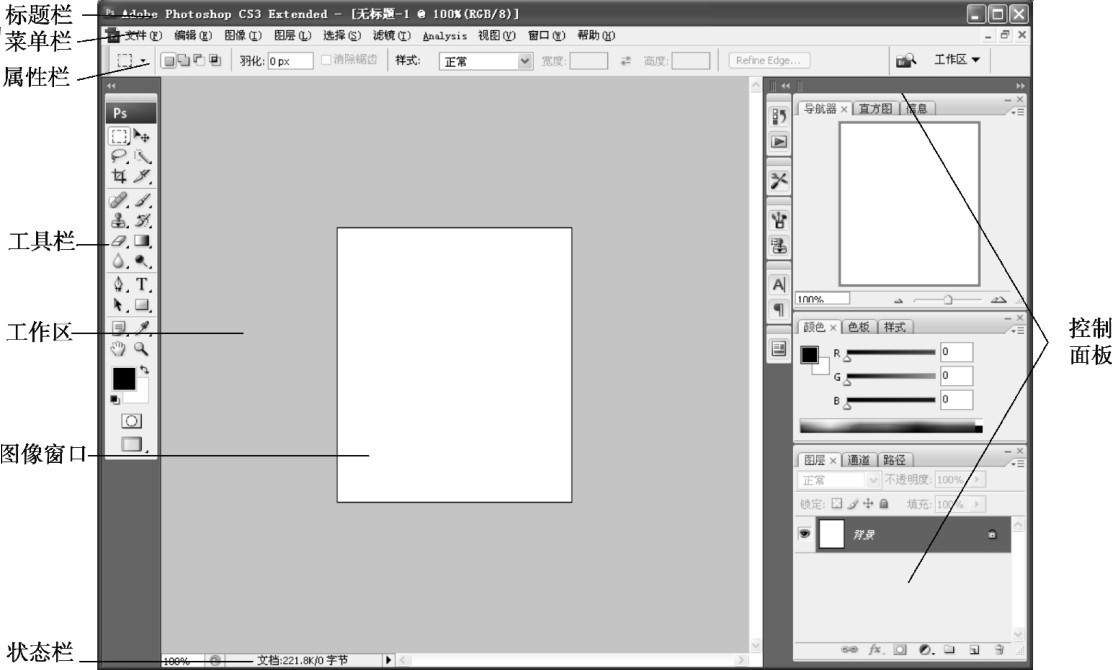Select the Zoom tool
1112x670 pixels.
pos(142,349)
